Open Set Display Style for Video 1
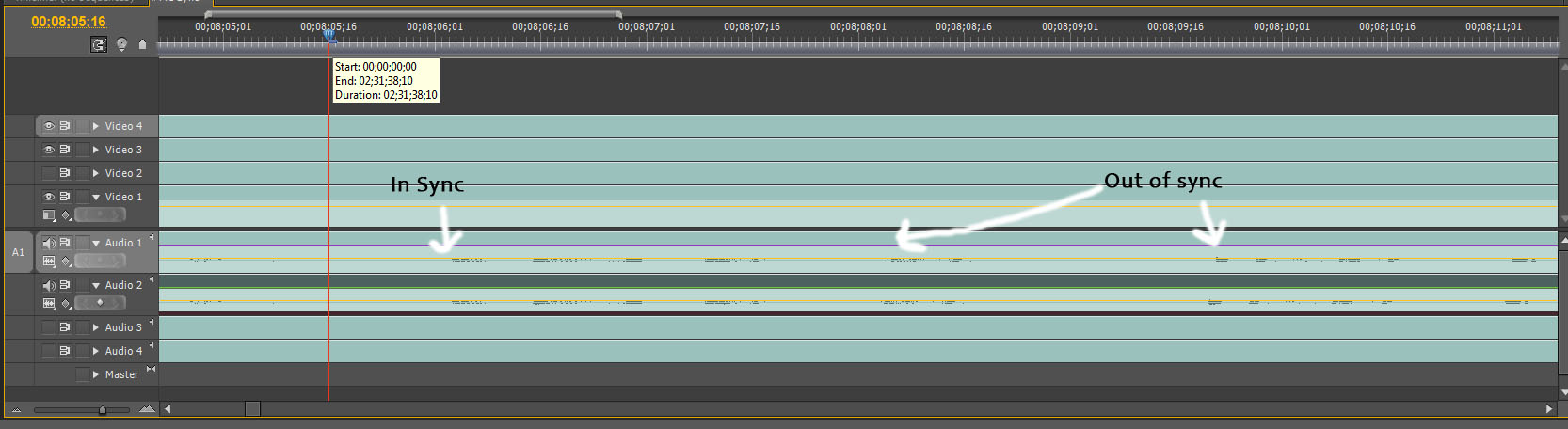Image resolution: width=1568 pixels, height=429 pixels. point(49,215)
